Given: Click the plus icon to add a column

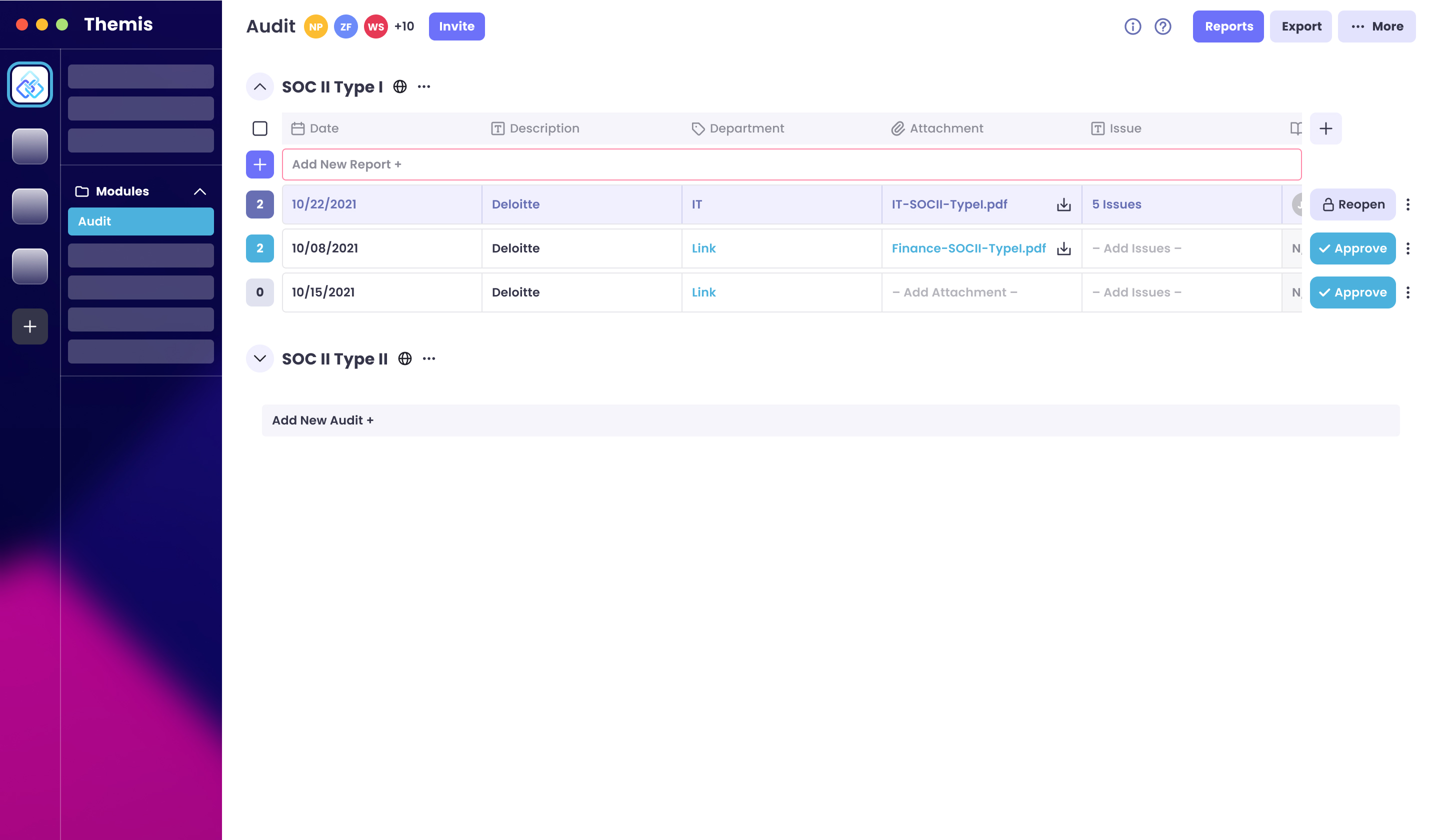Looking at the screenshot, I should click(1325, 128).
